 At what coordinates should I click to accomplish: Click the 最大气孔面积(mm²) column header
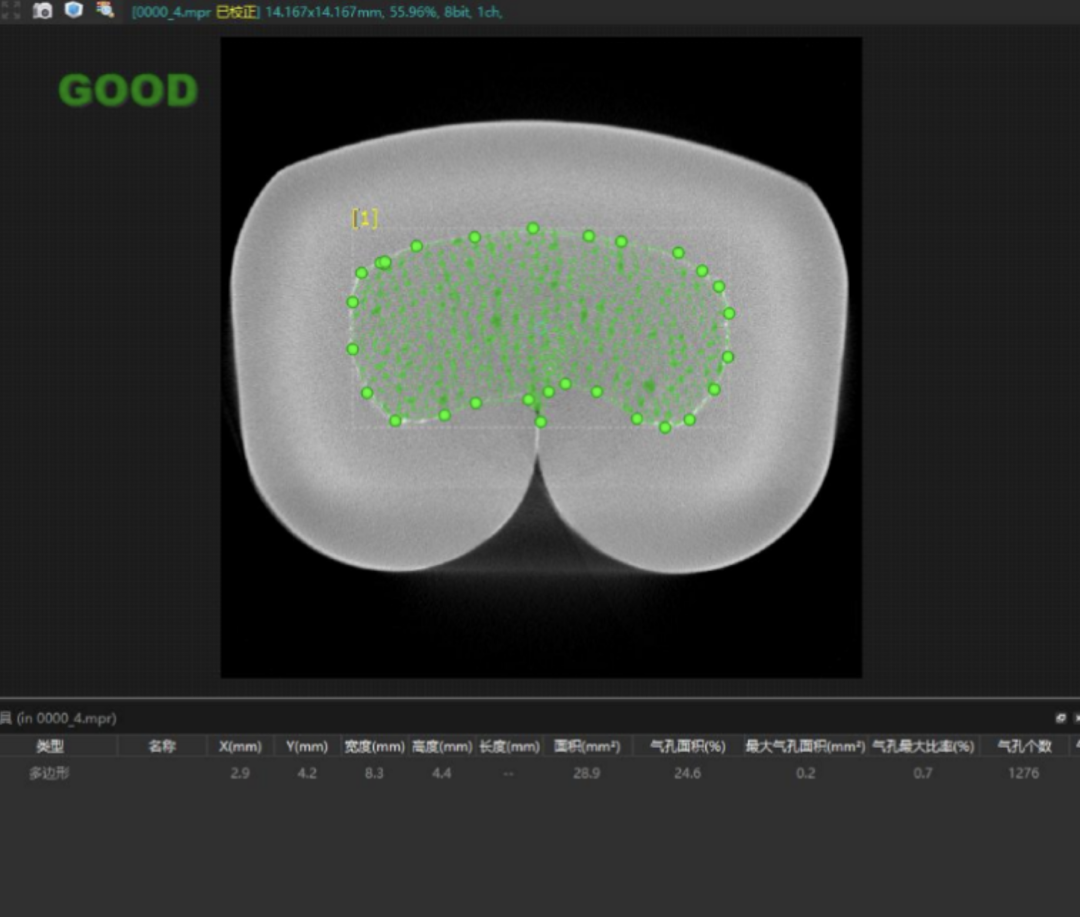coord(805,746)
